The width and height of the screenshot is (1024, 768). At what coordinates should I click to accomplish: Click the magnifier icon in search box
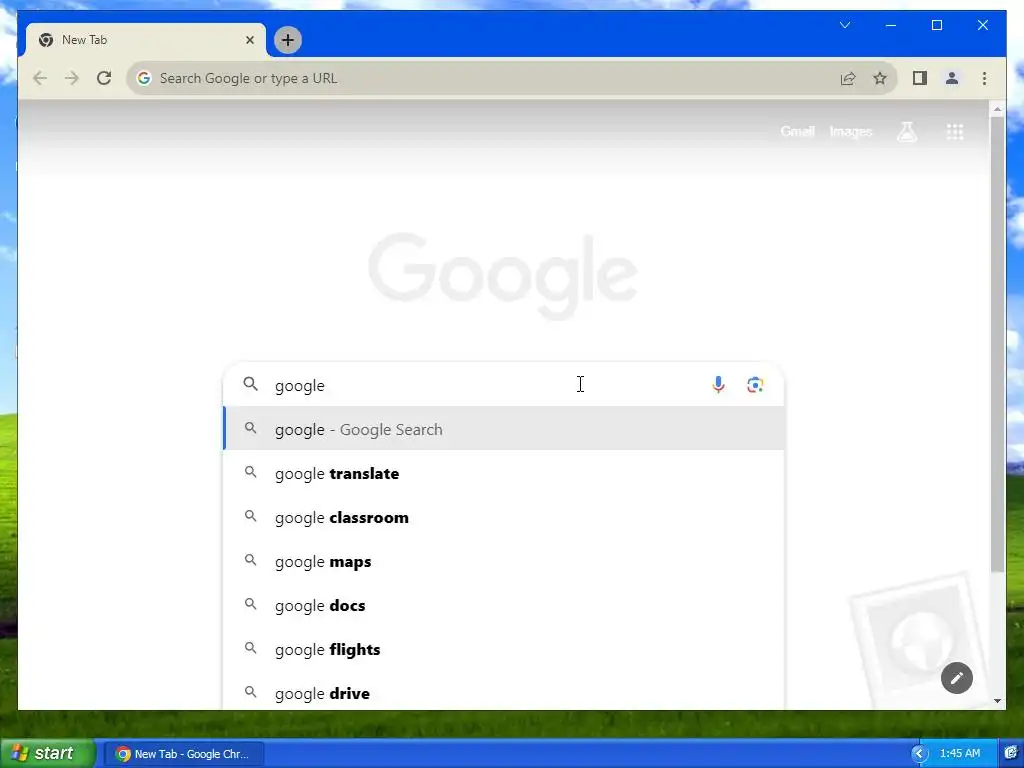tap(251, 384)
